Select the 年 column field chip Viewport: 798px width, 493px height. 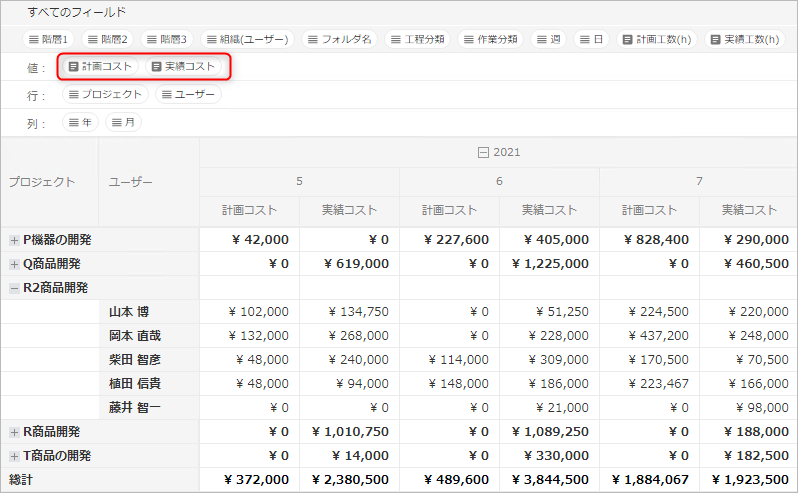pos(81,122)
